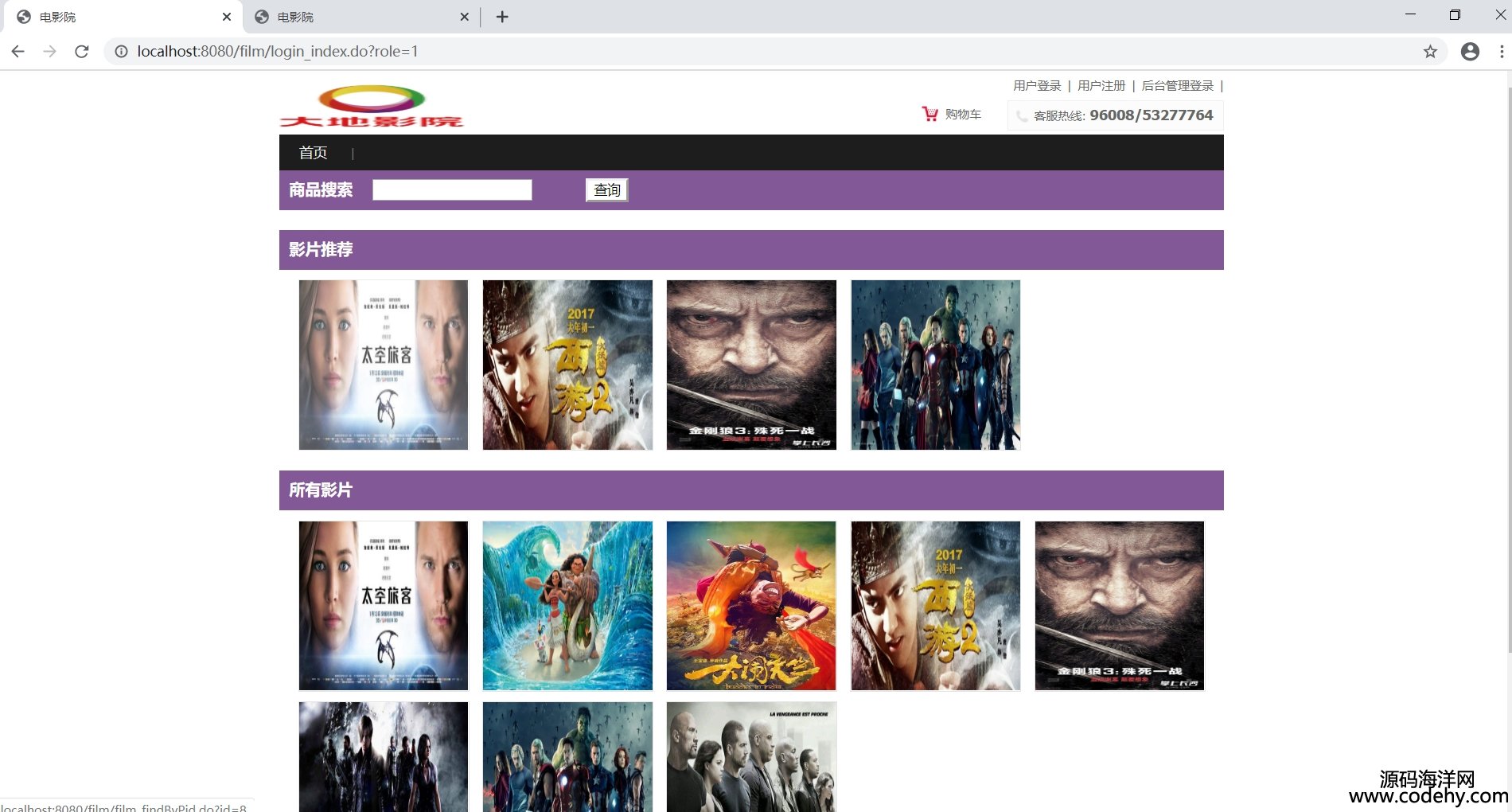Open recommended 西游2 movie poster

[x=567, y=365]
